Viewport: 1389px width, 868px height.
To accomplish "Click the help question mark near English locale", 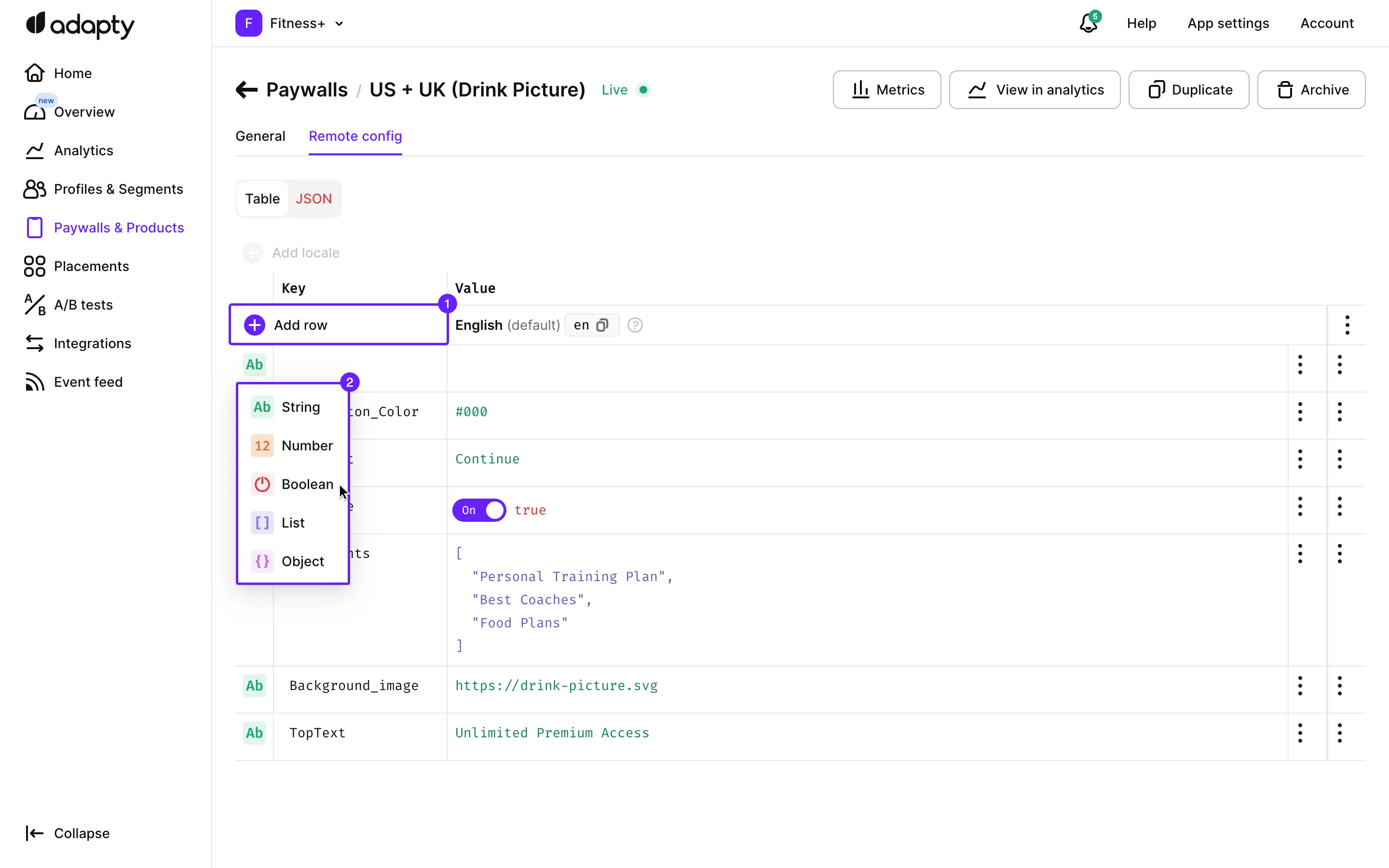I will click(x=635, y=325).
